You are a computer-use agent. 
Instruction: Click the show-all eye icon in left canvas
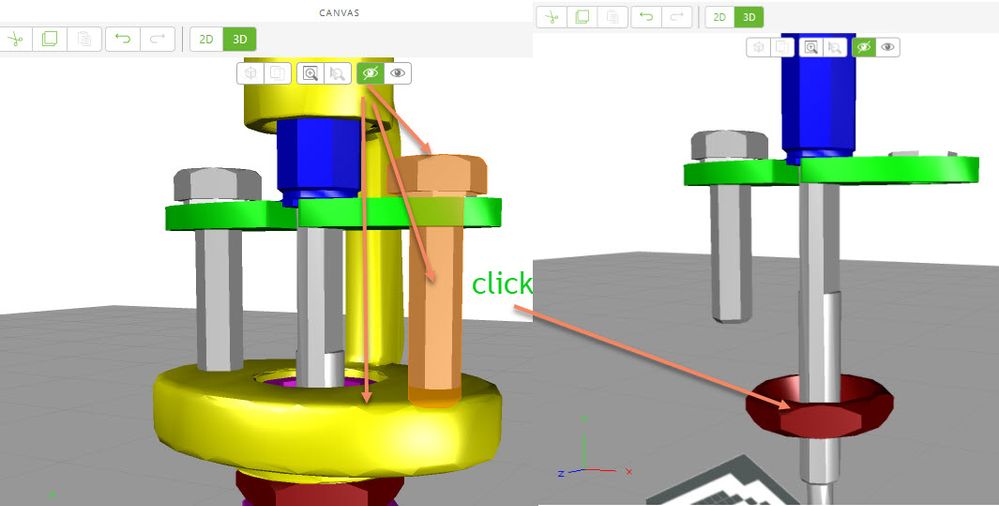click(x=398, y=73)
